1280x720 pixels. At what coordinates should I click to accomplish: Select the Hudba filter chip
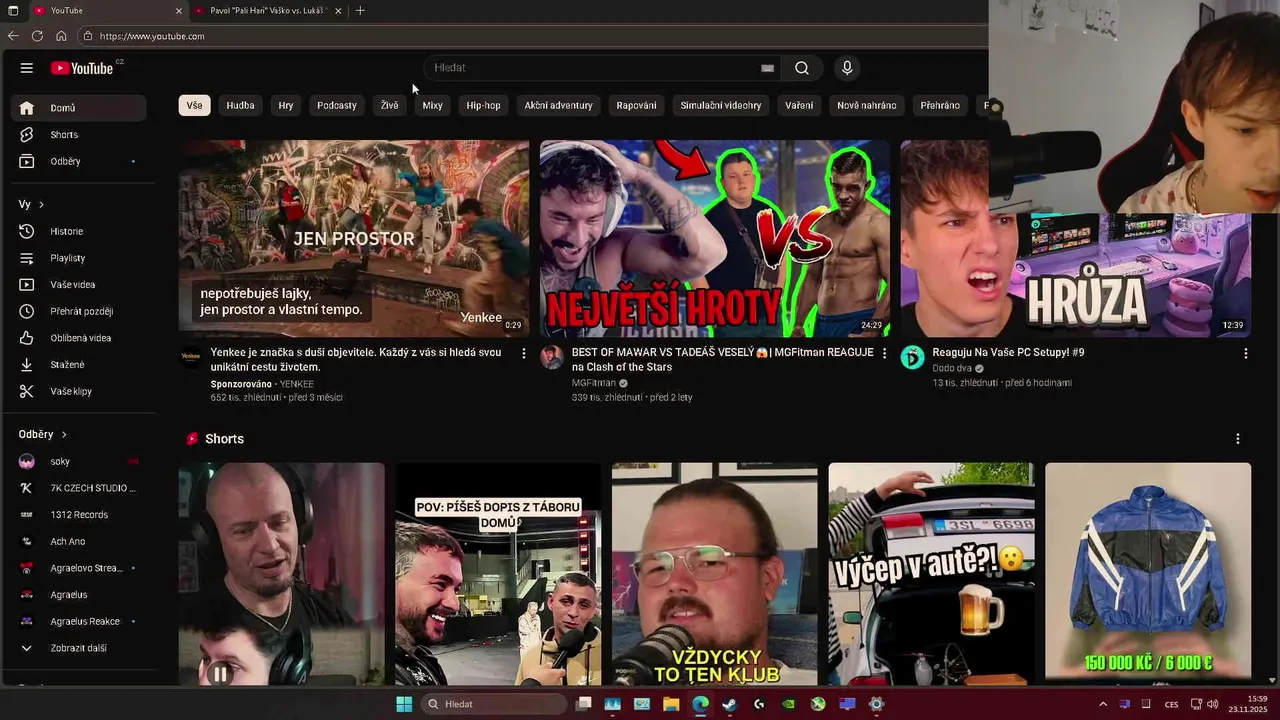240,105
